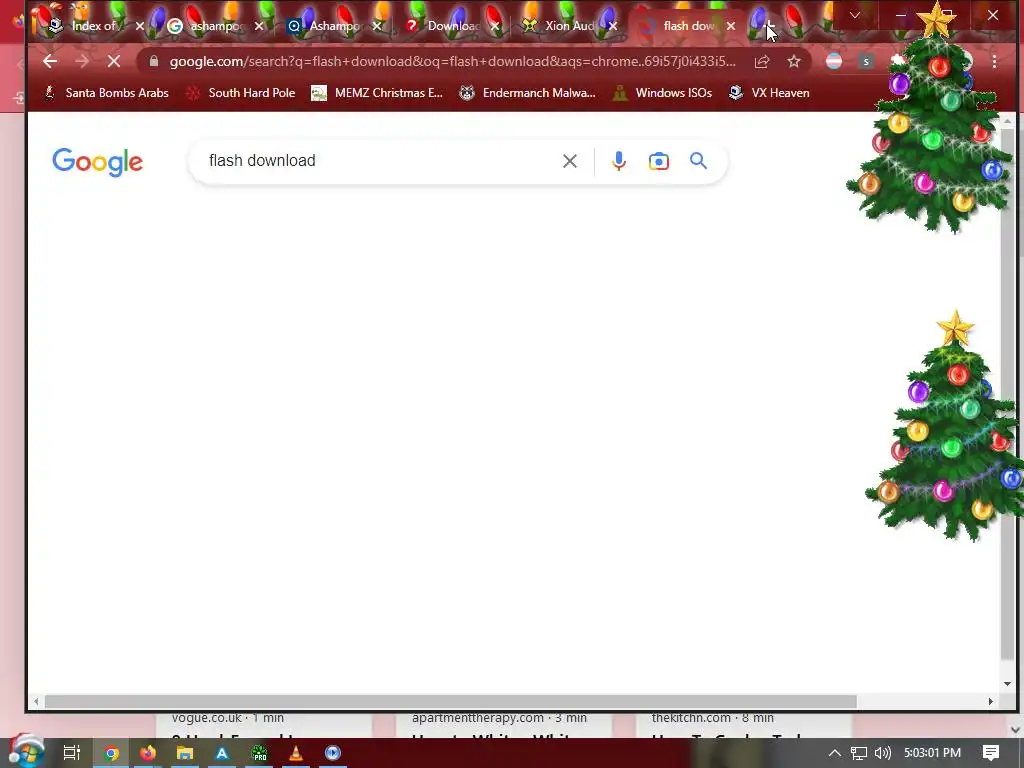
Task: Open the VX Heaven bookmark
Action: [769, 93]
